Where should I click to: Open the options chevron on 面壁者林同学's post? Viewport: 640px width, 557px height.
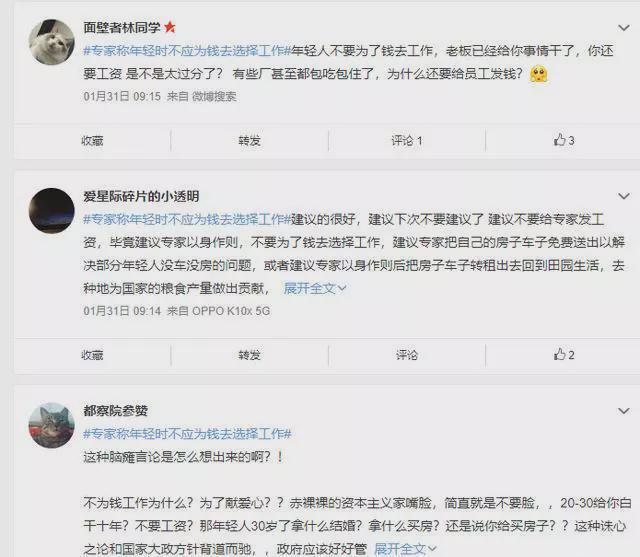(623, 28)
